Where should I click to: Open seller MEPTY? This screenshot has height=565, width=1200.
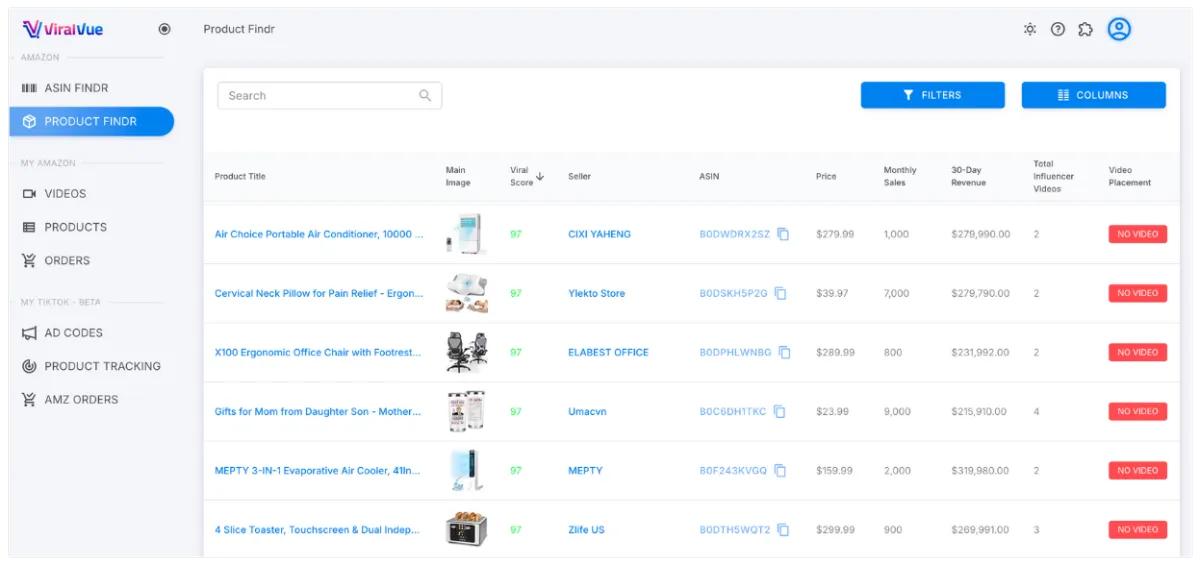[585, 471]
